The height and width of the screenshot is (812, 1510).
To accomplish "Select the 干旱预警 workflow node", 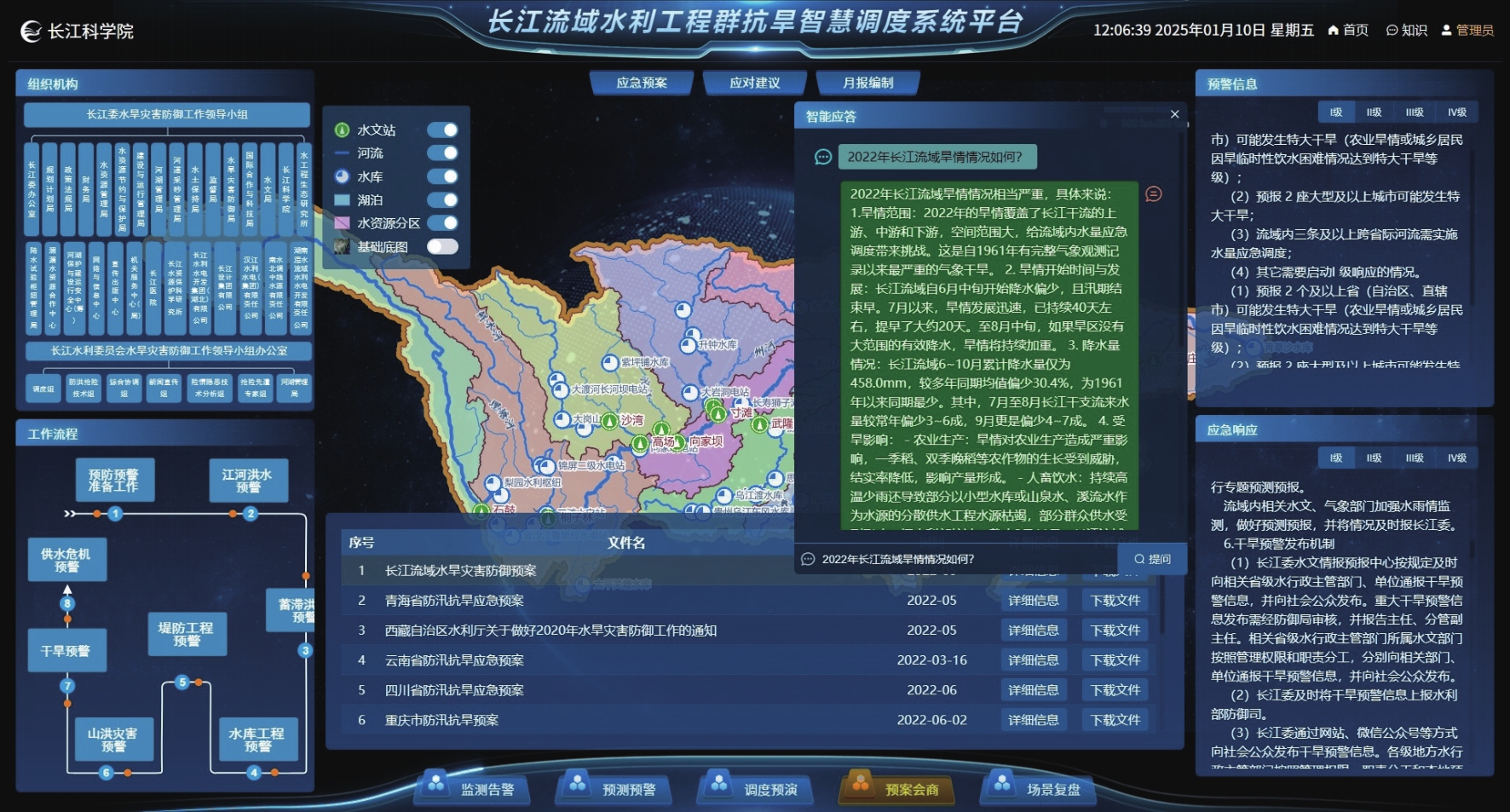I will (x=66, y=651).
